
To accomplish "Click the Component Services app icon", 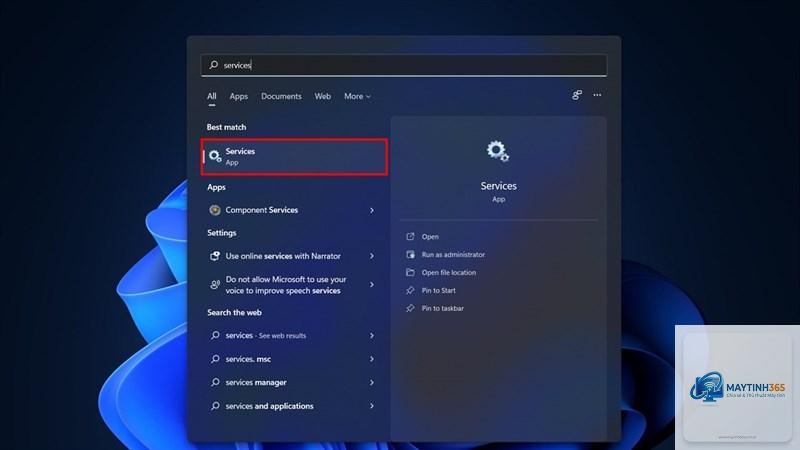I will tap(215, 210).
